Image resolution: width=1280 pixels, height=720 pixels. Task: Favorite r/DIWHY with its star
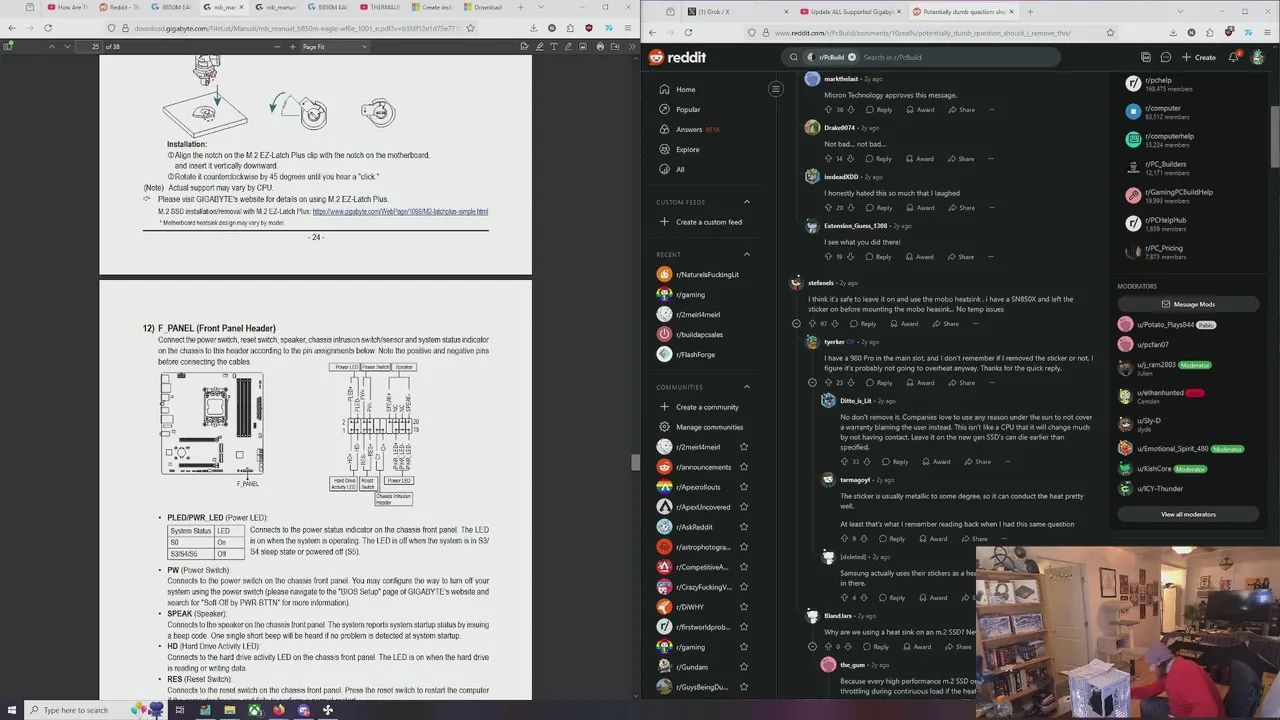click(x=743, y=607)
